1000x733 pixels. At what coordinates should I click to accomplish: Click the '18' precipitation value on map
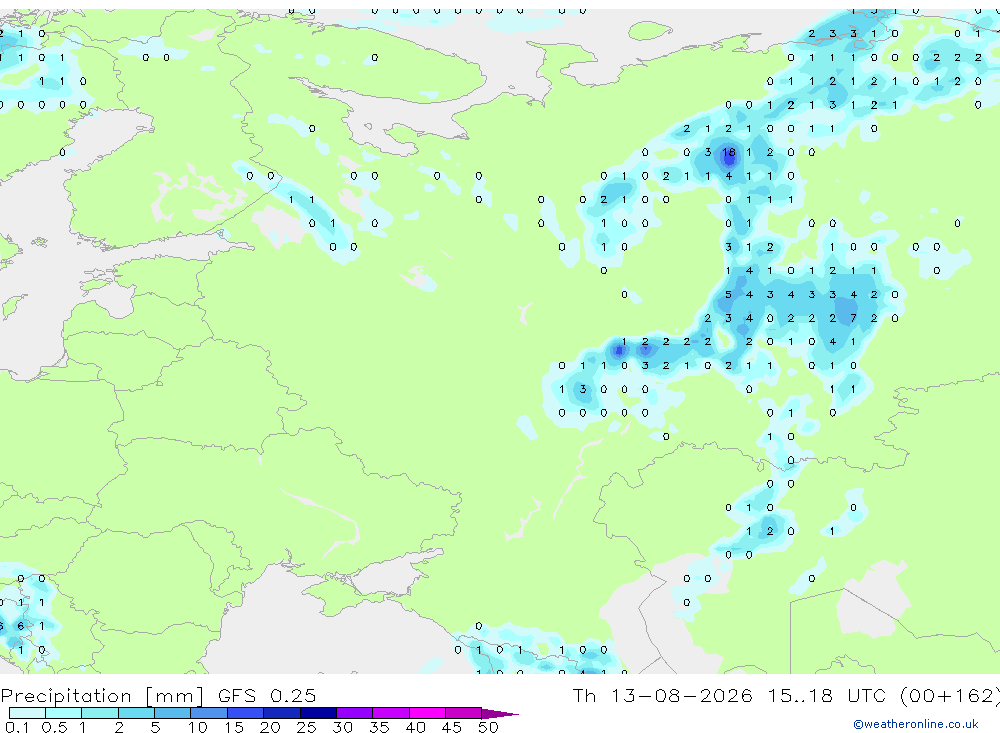click(x=729, y=152)
